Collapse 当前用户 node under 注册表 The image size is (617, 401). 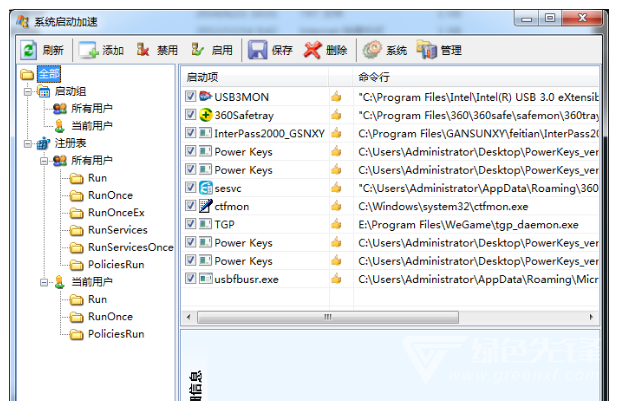point(44,282)
